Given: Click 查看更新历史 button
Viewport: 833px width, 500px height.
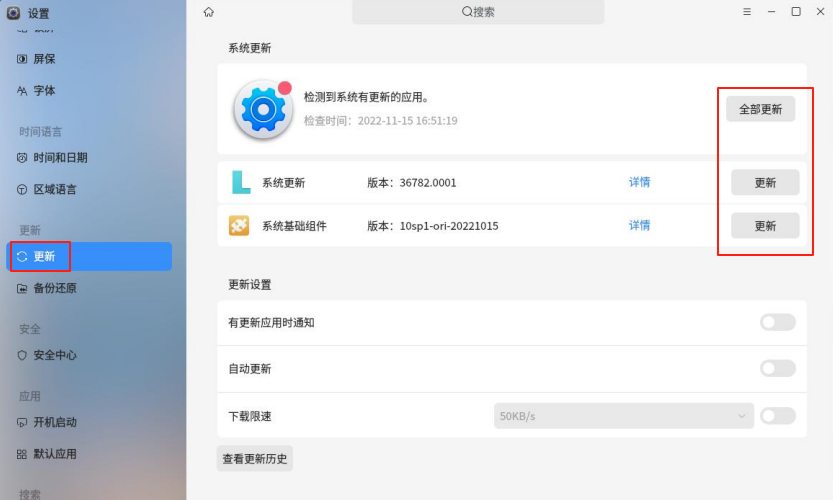Looking at the screenshot, I should pyautogui.click(x=255, y=459).
